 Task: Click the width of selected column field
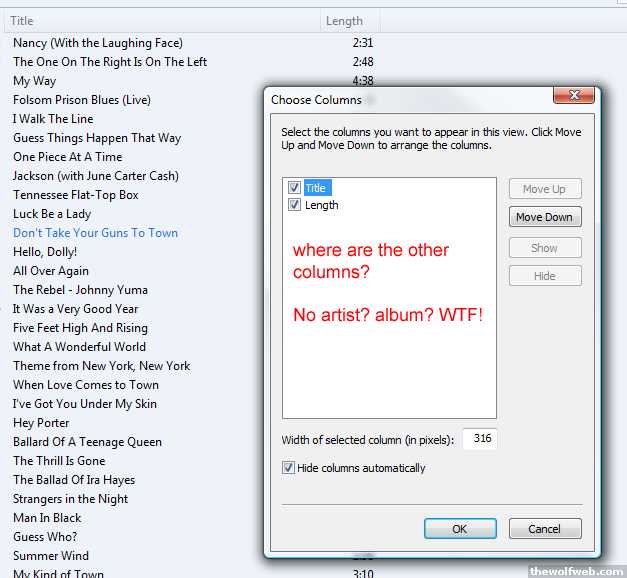[479, 439]
